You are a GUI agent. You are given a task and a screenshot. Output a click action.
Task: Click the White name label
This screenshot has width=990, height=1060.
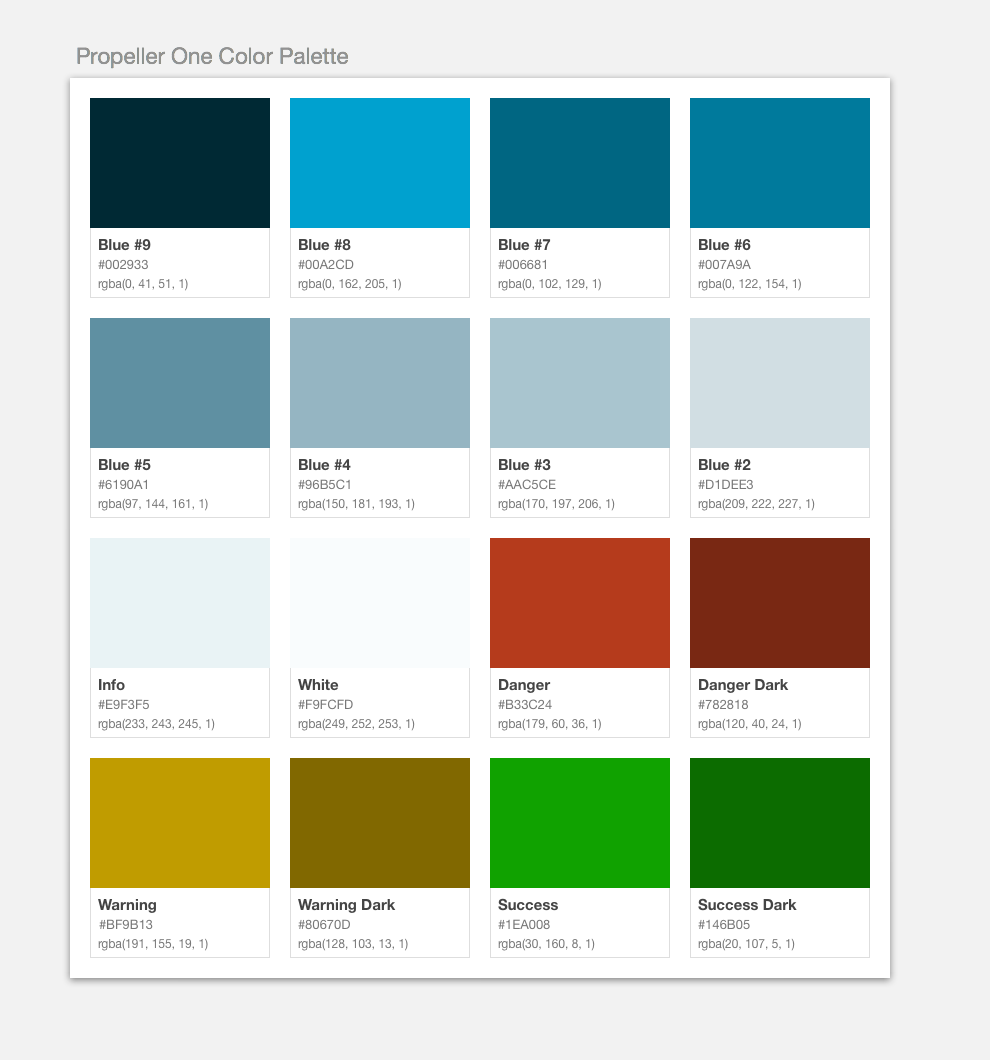pyautogui.click(x=318, y=685)
